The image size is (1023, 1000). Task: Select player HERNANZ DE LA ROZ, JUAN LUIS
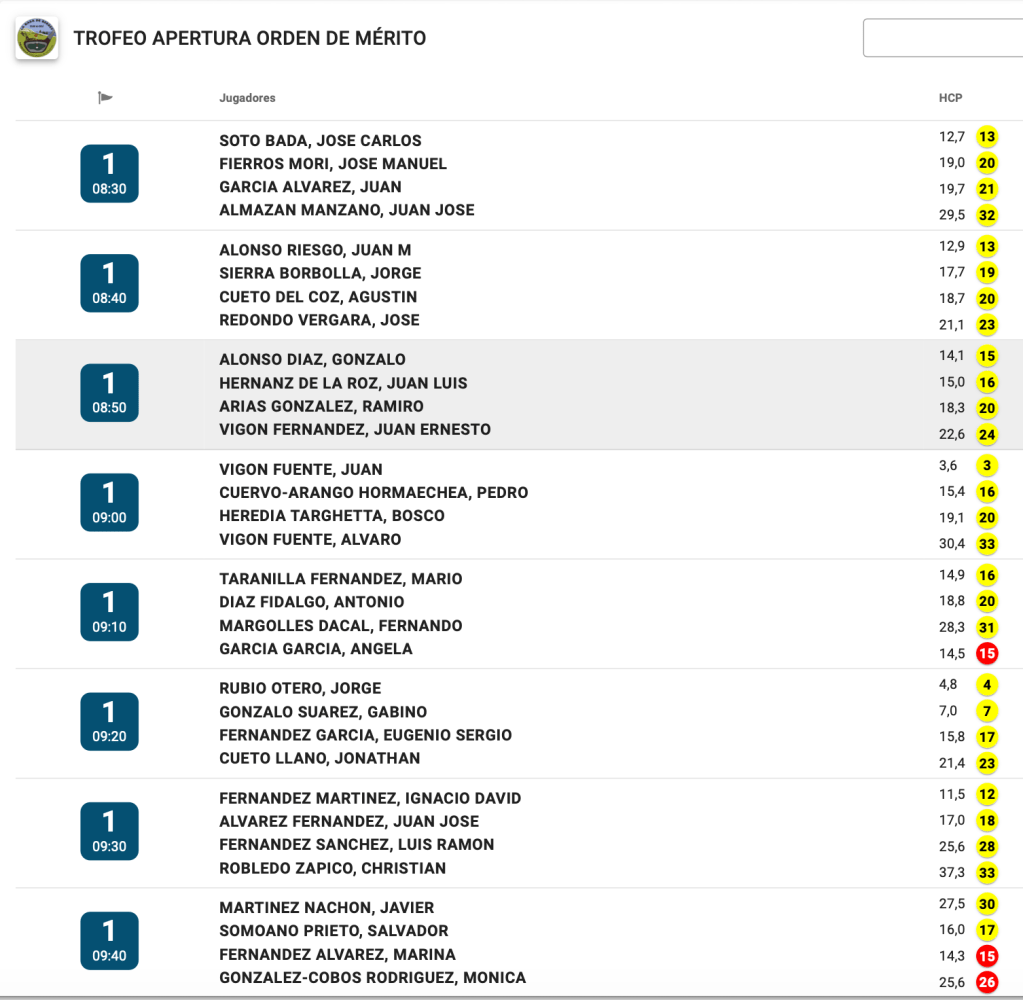343,383
